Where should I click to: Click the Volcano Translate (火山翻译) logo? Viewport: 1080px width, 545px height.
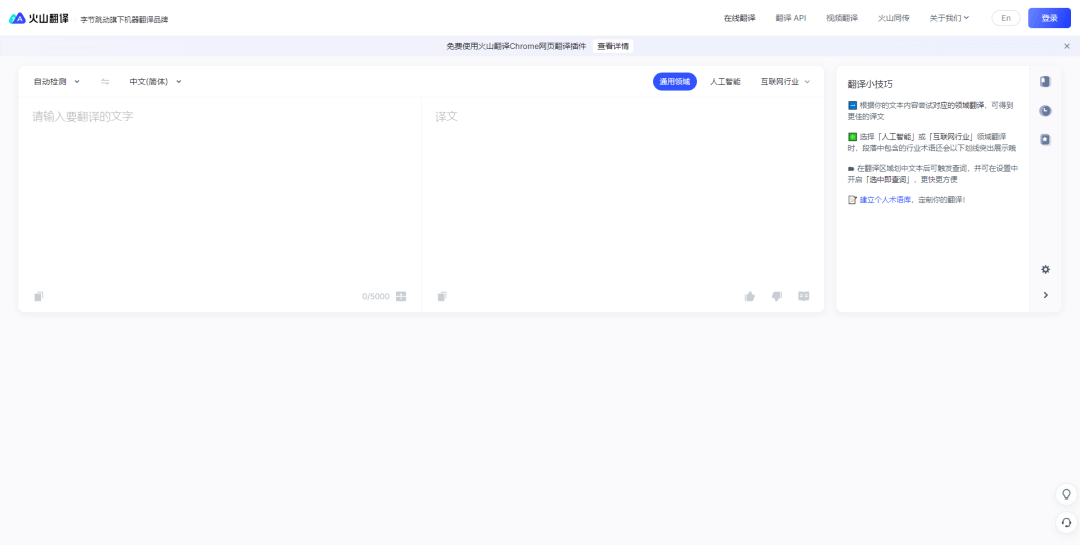click(39, 18)
